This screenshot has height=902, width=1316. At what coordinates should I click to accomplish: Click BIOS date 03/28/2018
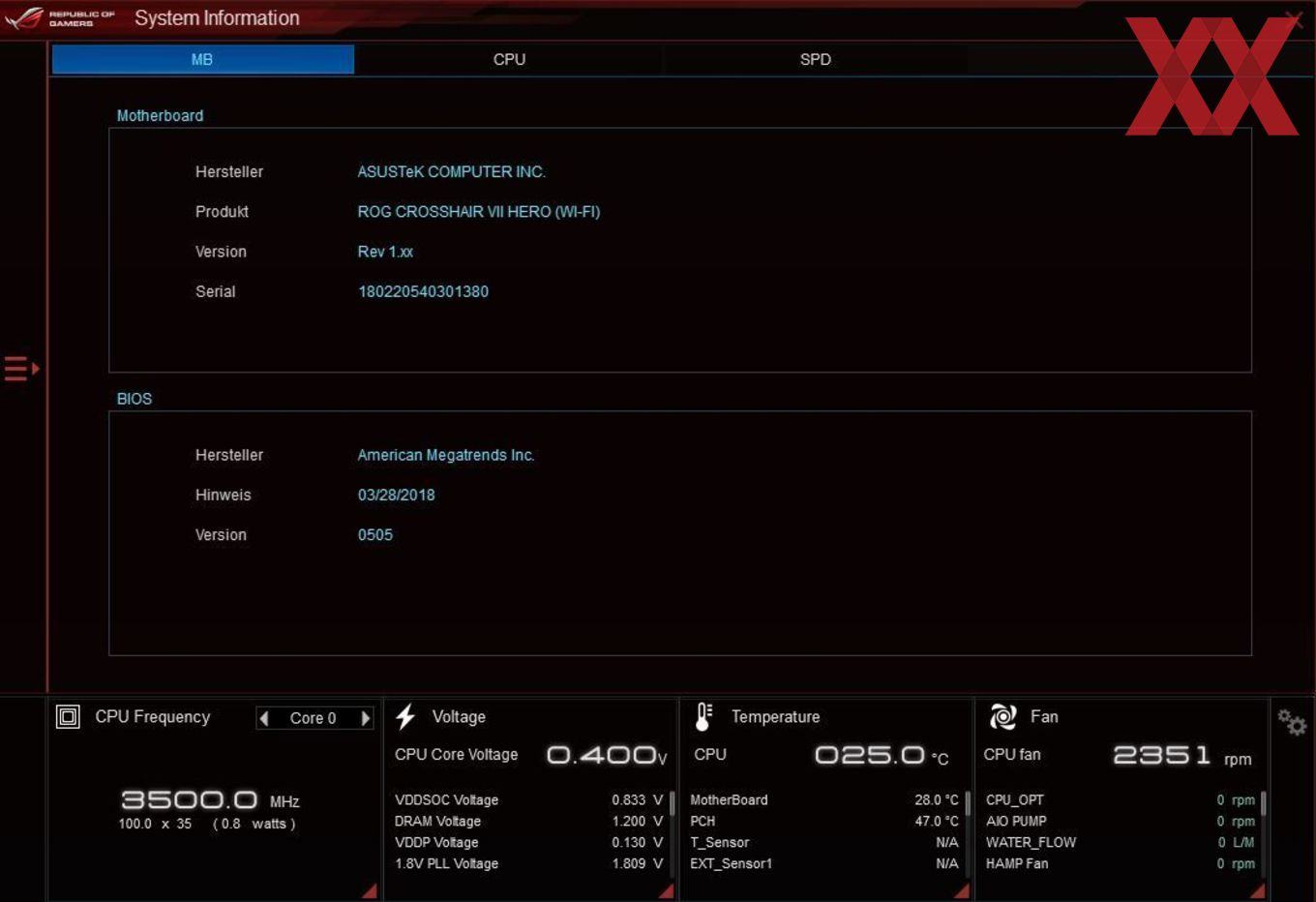click(396, 495)
